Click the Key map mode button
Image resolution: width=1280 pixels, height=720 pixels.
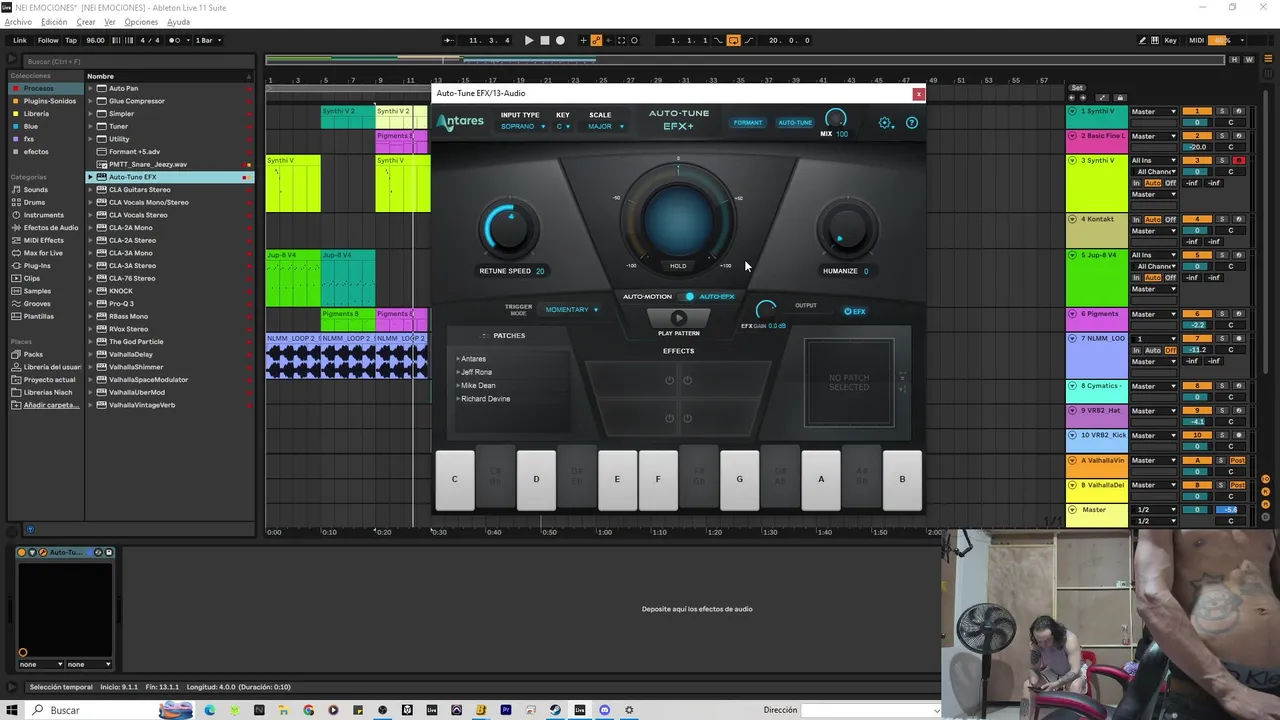point(1171,40)
